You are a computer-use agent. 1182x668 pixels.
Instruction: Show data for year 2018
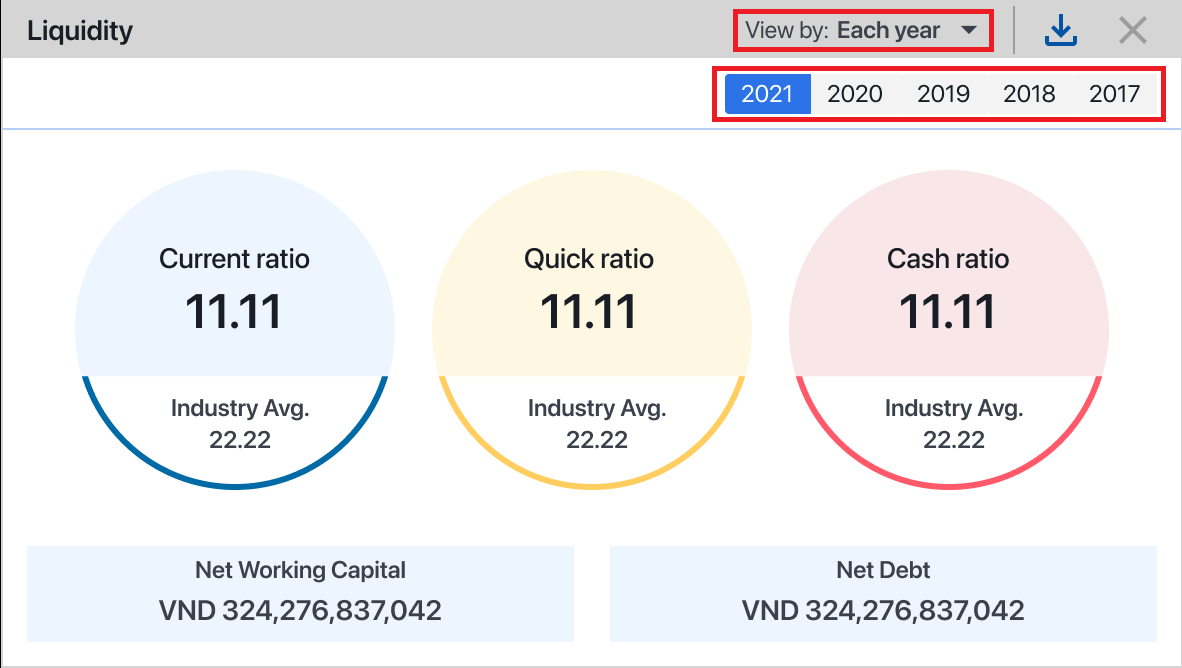(1029, 94)
